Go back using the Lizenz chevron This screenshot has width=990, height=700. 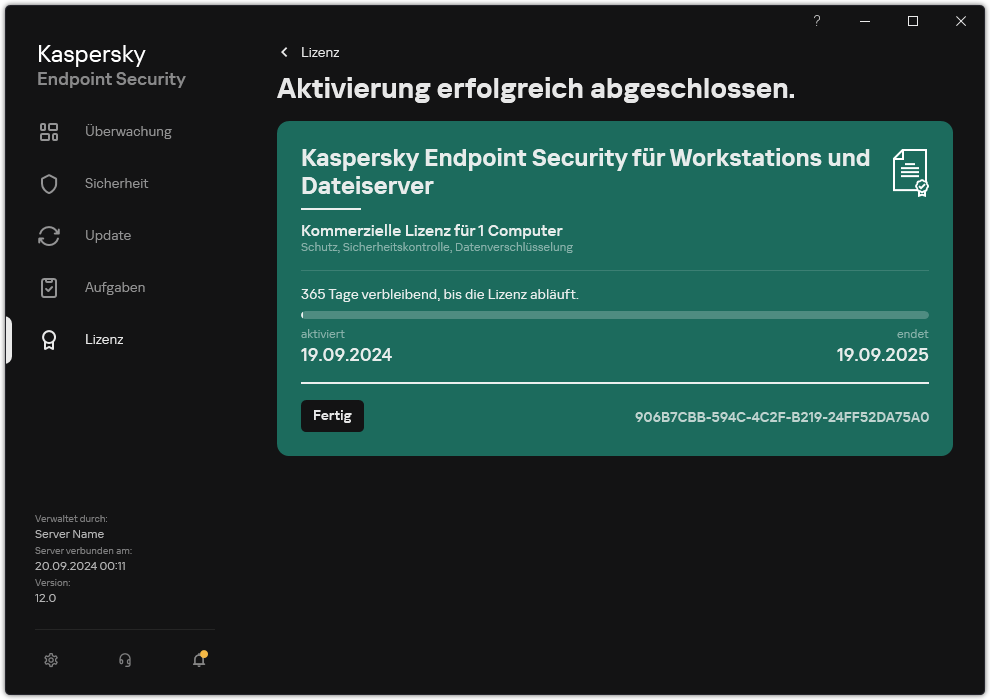click(285, 52)
